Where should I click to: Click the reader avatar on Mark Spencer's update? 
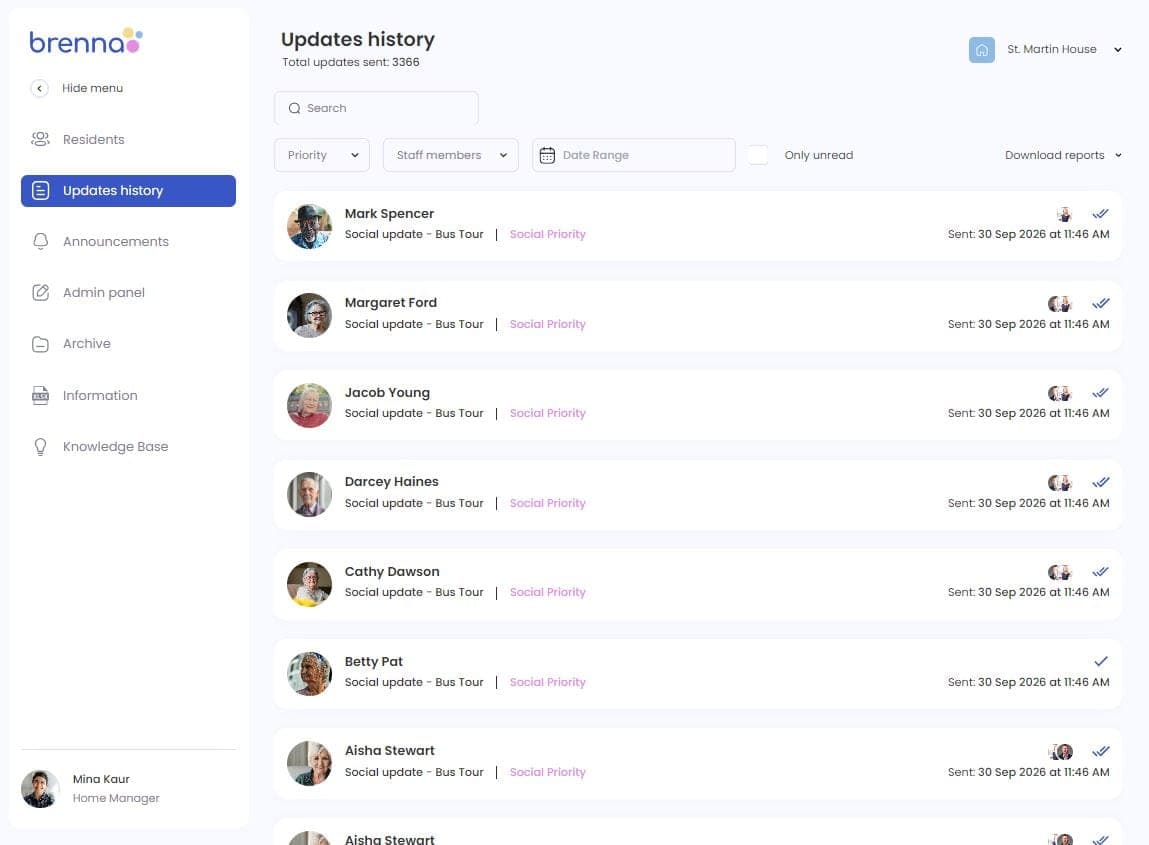(x=1064, y=214)
